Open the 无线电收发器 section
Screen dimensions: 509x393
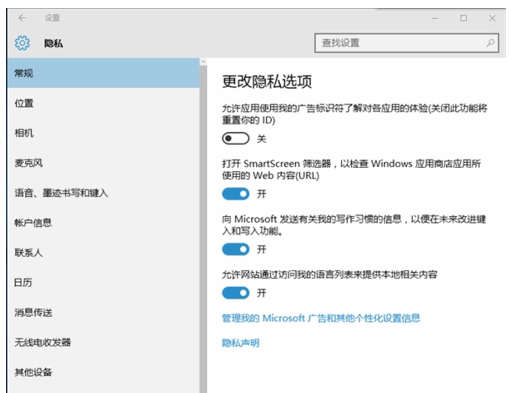(103, 342)
